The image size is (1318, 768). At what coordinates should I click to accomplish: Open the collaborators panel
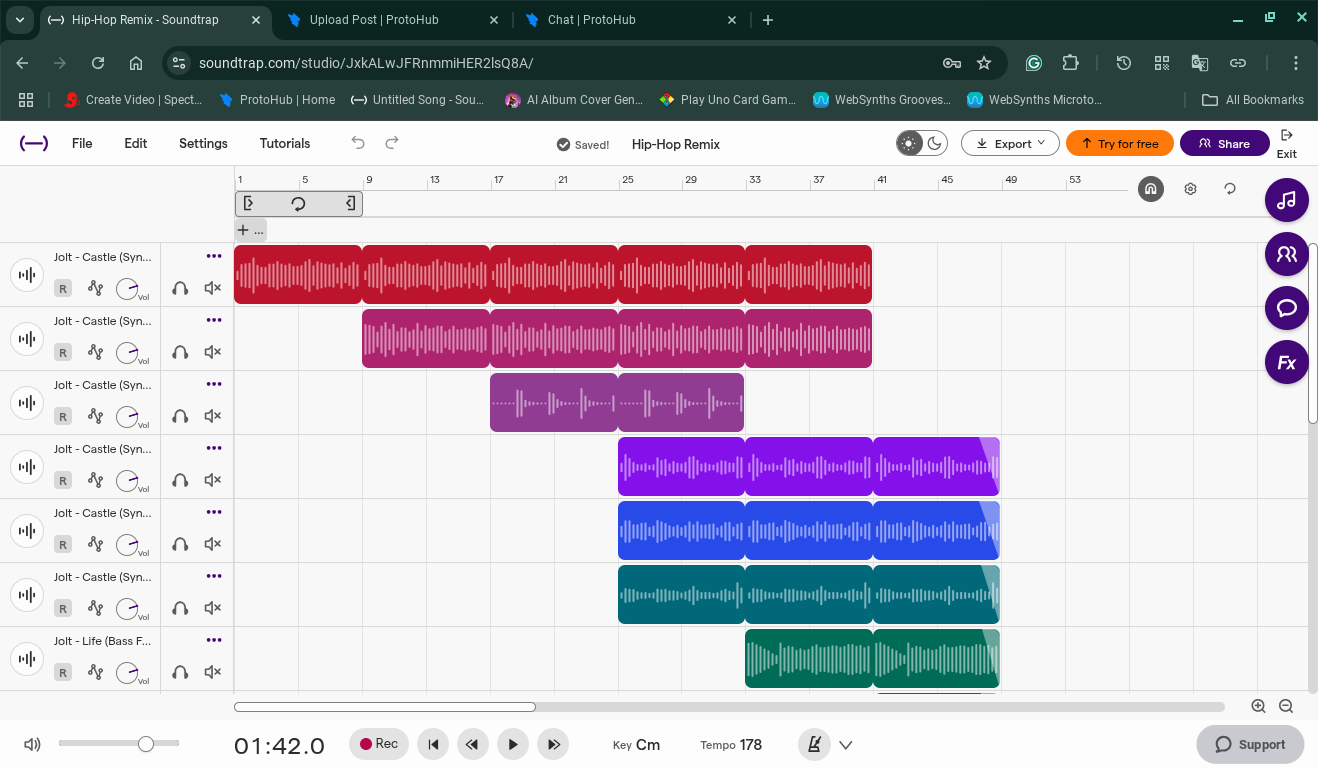1286,254
